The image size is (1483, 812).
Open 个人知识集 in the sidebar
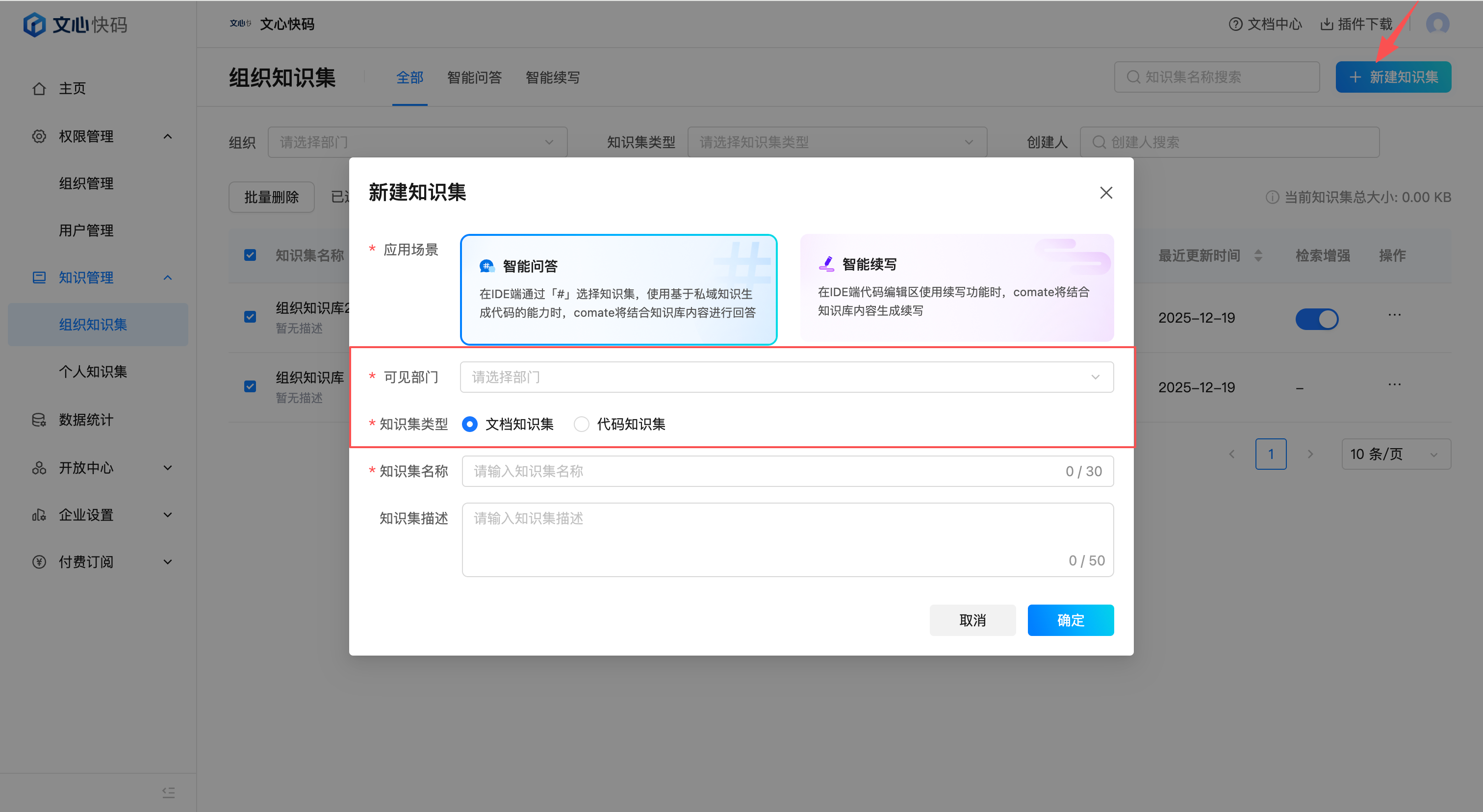tap(93, 372)
